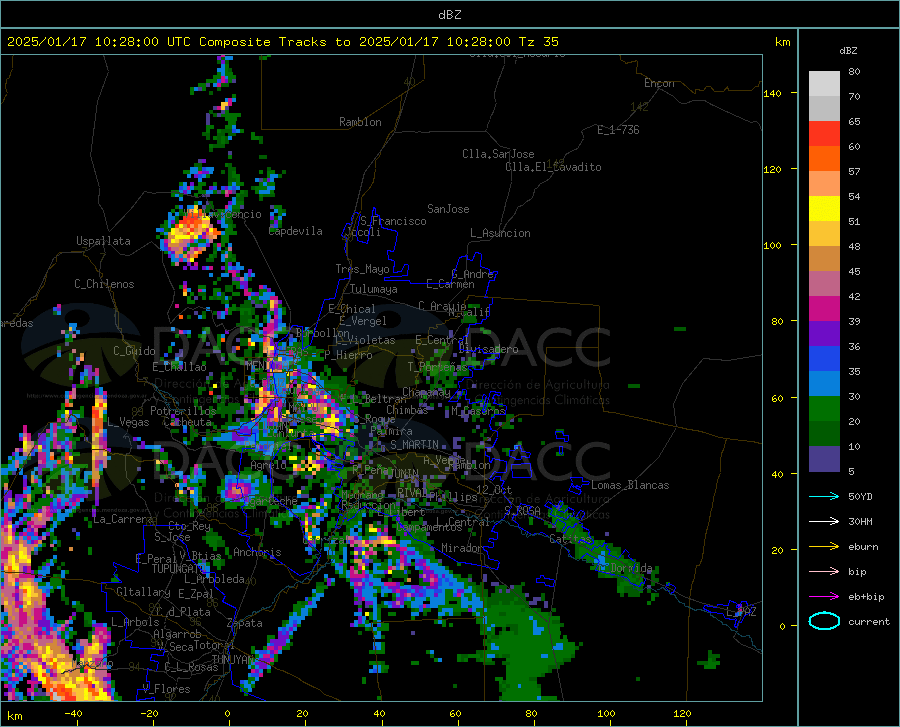Select the magenta 42 dBZ color swatch
900x727 pixels.
point(824,309)
